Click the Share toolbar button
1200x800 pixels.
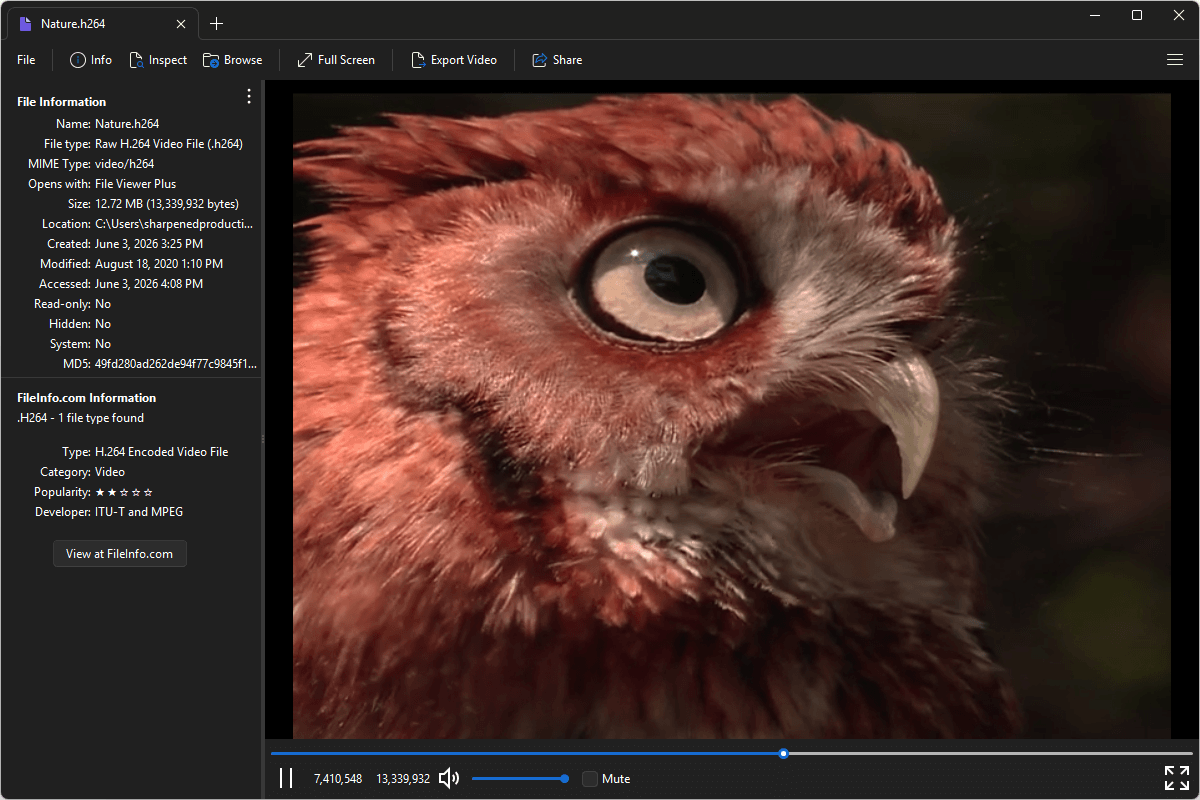[557, 60]
